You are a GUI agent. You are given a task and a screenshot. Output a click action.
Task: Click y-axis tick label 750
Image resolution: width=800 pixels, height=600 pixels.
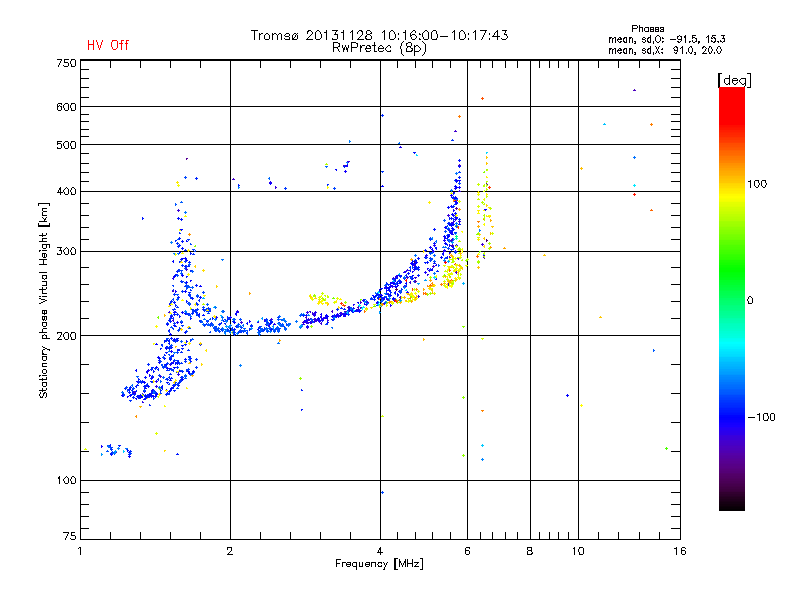coord(66,63)
